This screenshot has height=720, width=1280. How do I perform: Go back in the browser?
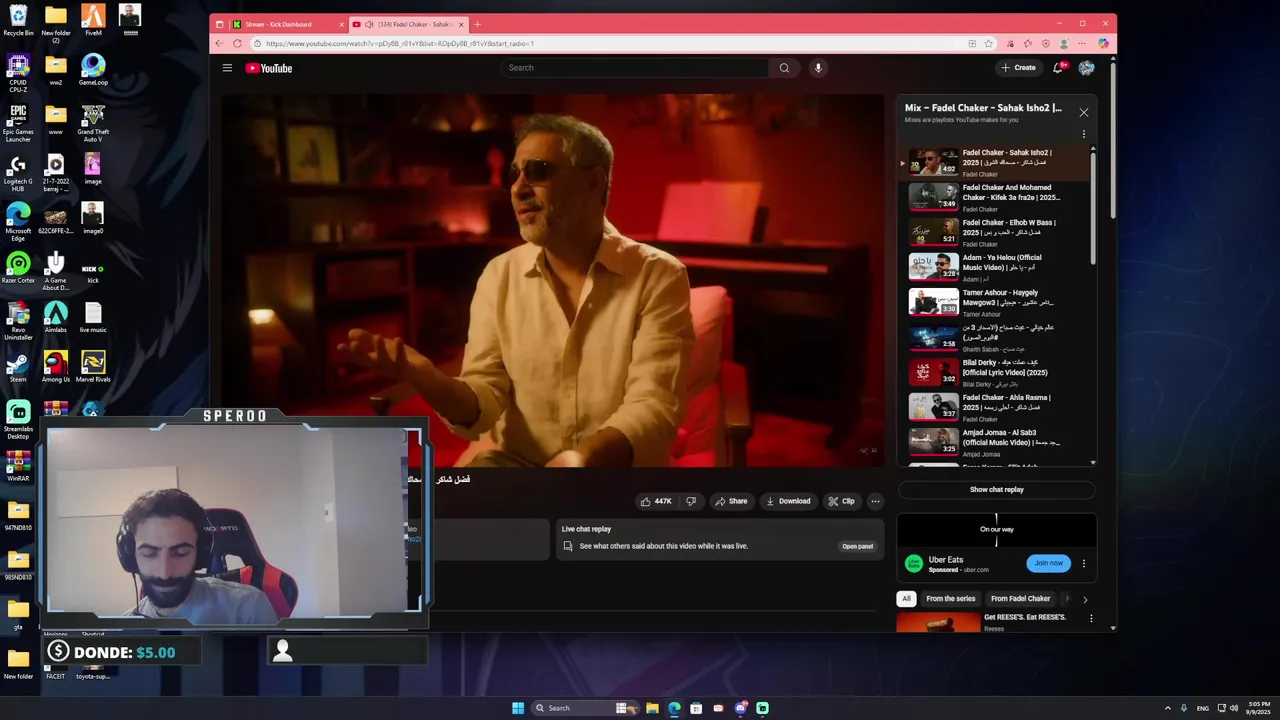tap(219, 43)
